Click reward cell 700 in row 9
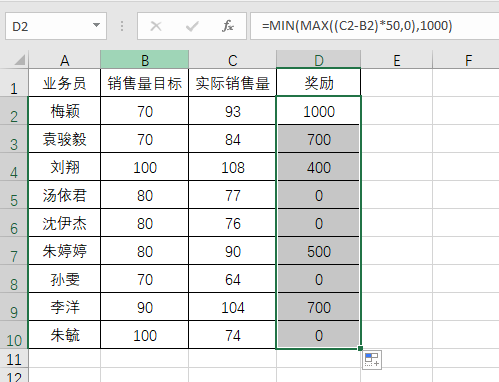Viewport: 499px width, 382px height. click(x=319, y=307)
